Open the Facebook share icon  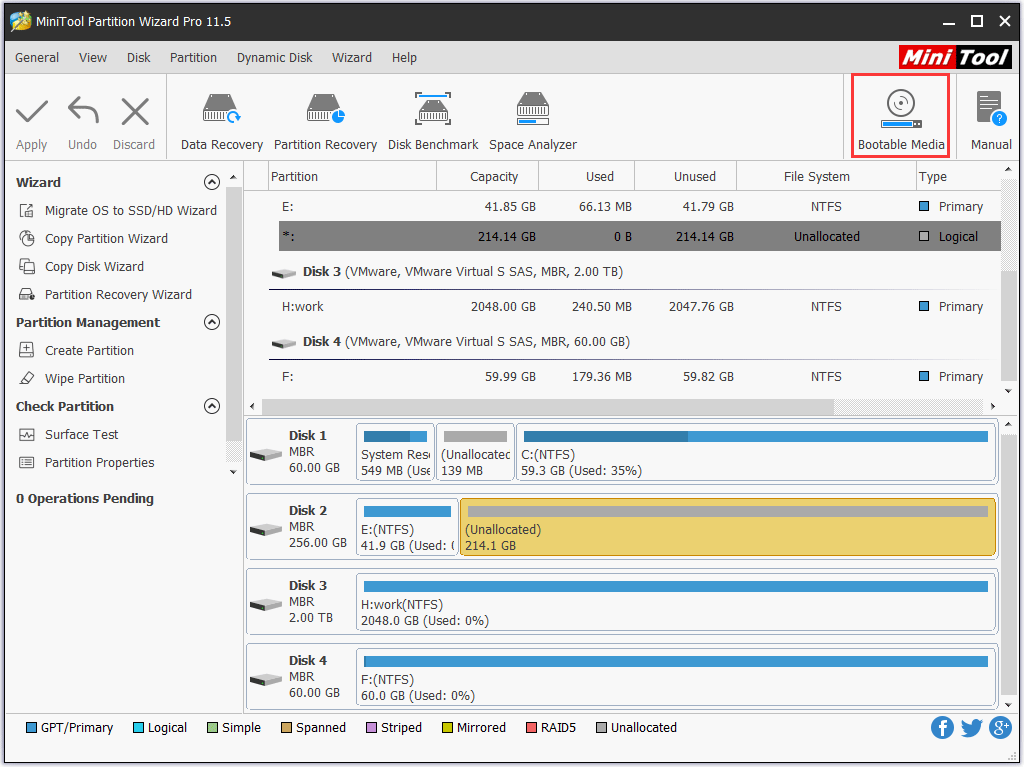(x=942, y=727)
